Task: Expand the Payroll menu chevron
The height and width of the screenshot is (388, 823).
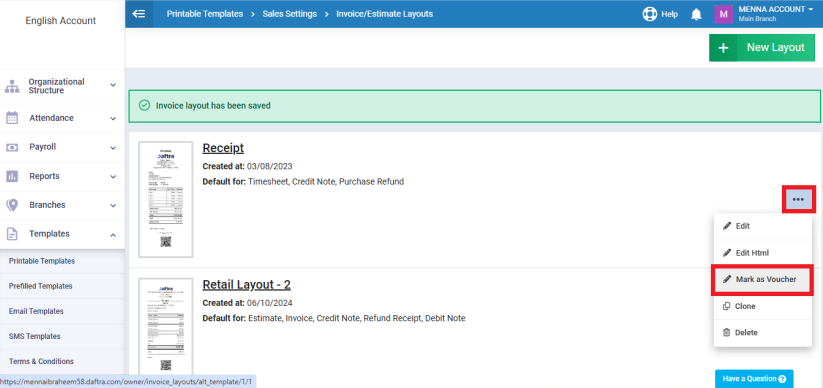Action: click(x=113, y=148)
